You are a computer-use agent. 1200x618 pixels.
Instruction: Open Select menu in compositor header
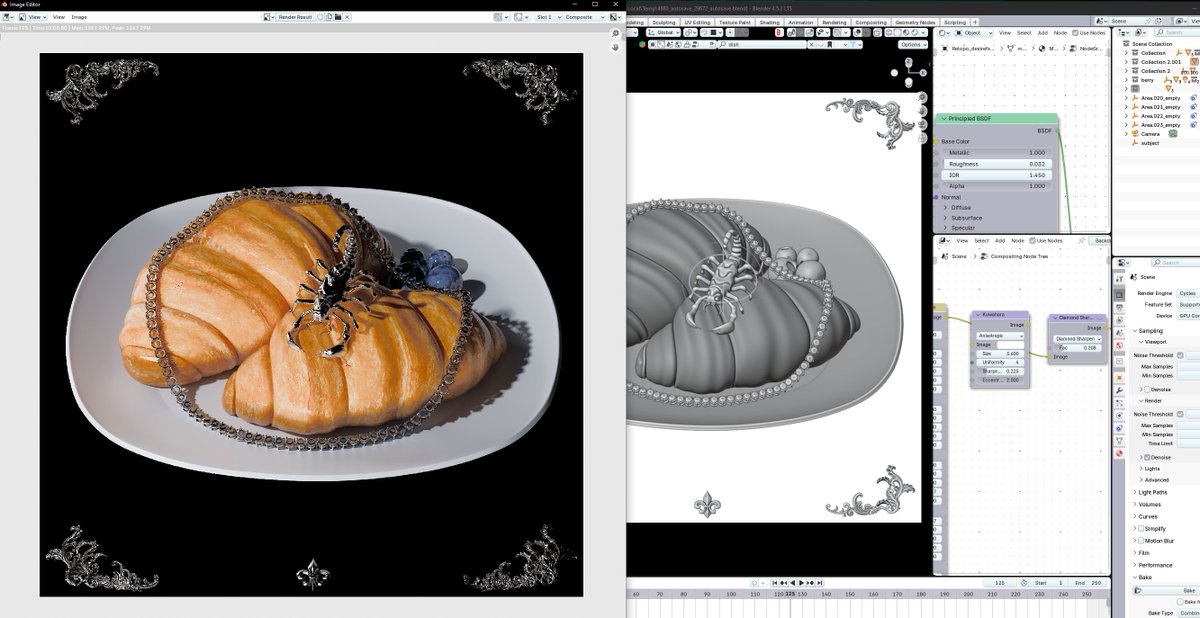pyautogui.click(x=982, y=241)
